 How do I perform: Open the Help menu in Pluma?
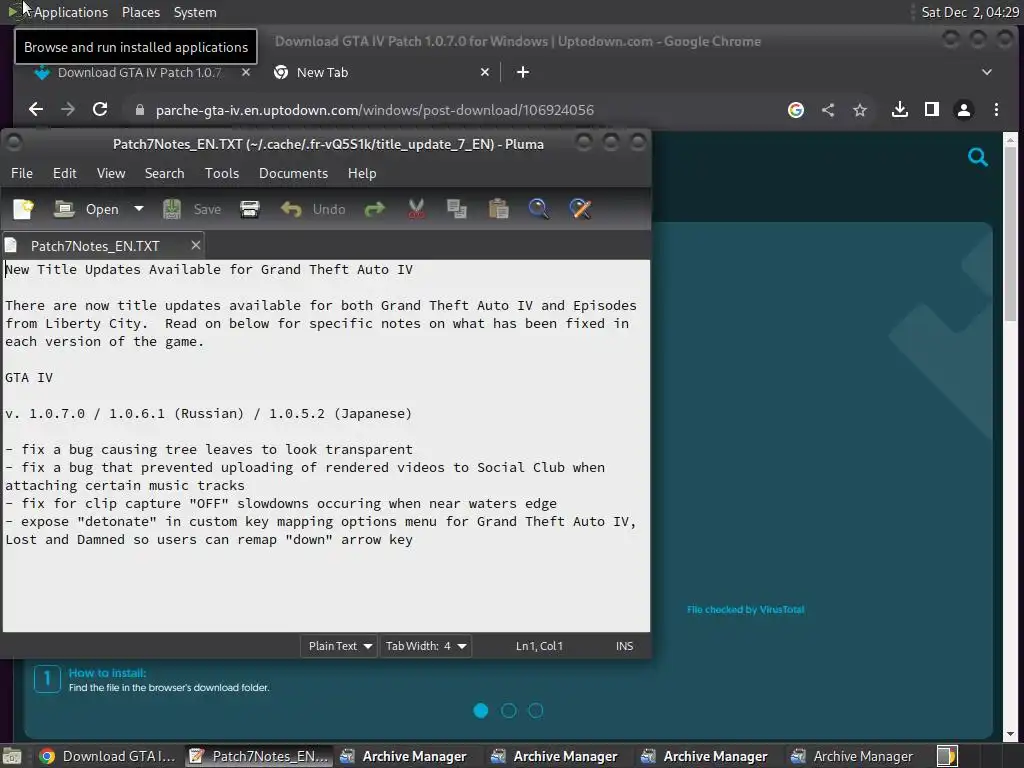(x=362, y=173)
